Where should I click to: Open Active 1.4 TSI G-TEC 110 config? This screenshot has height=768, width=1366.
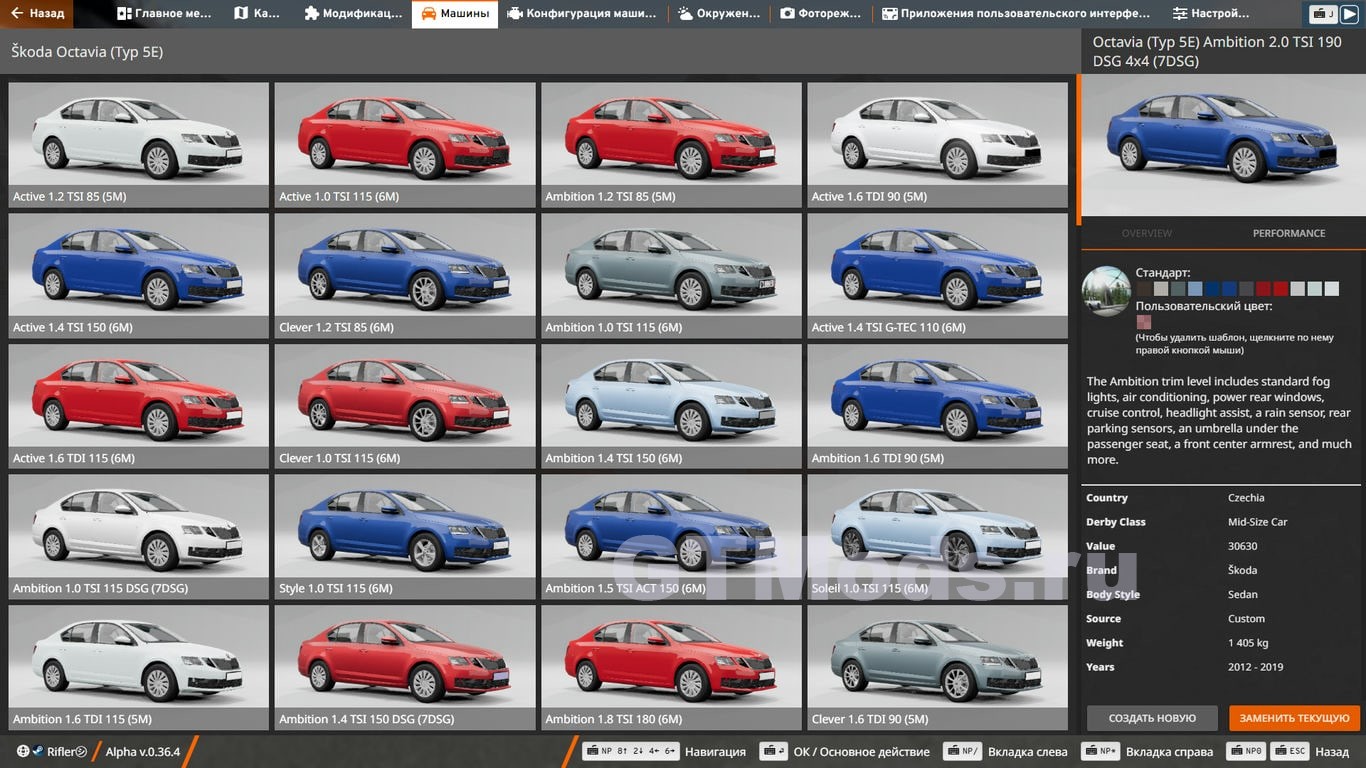click(x=937, y=275)
